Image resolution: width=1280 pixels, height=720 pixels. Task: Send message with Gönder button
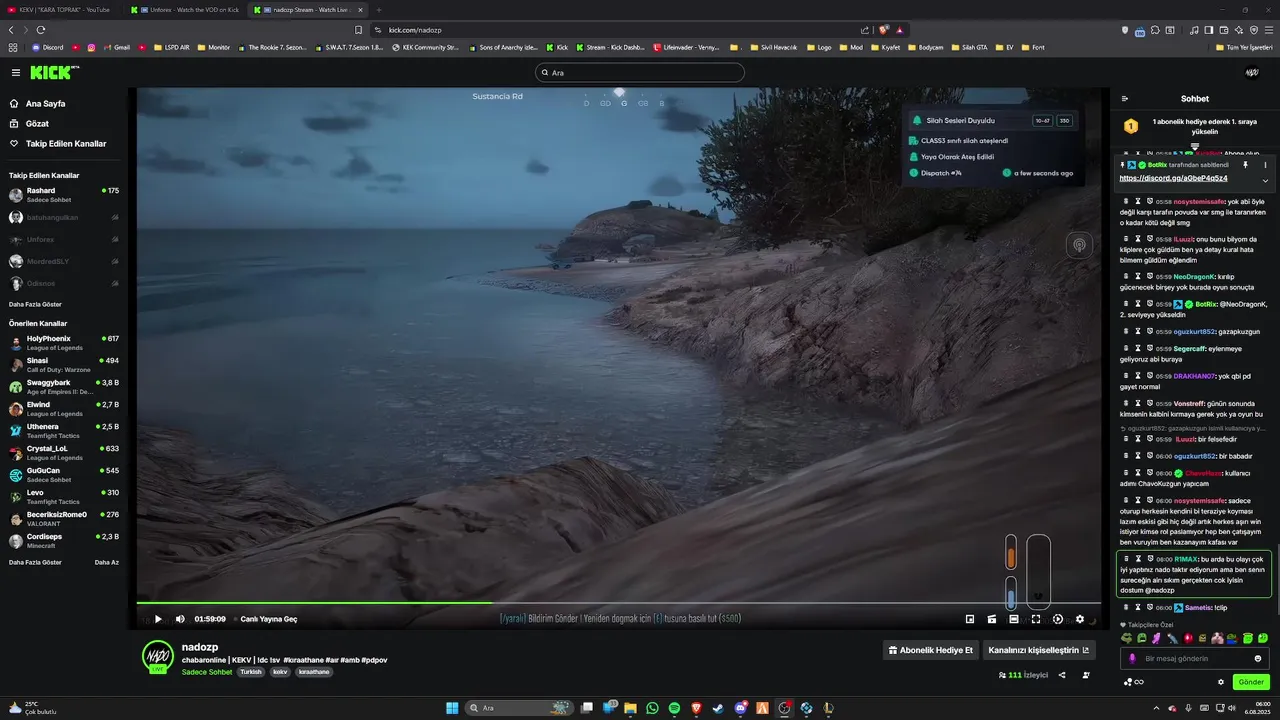[1251, 682]
